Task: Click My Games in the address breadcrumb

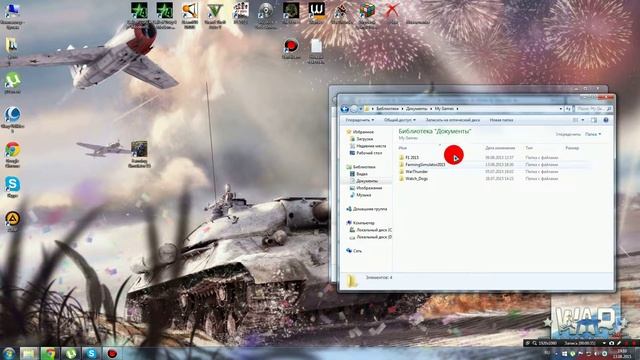Action: click(444, 109)
